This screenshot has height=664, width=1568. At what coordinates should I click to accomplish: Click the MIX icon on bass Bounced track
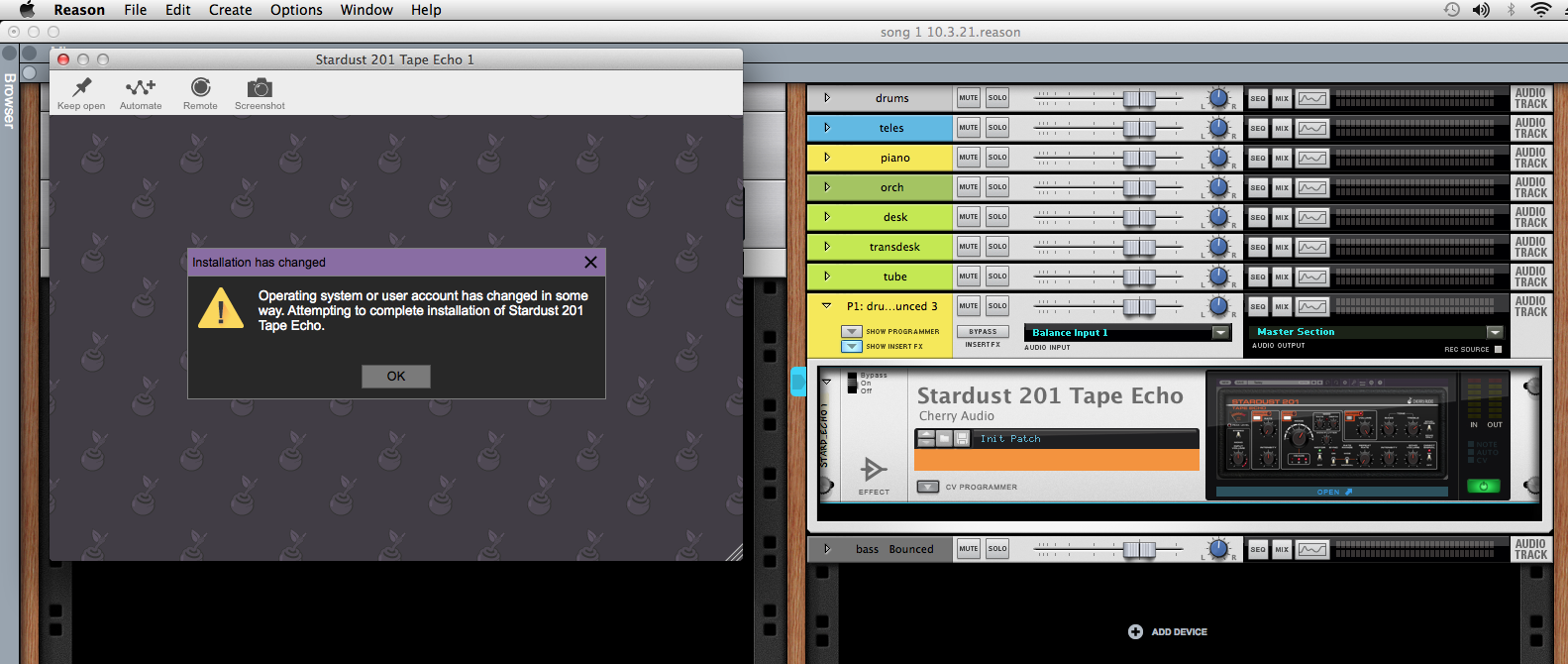[x=1282, y=549]
